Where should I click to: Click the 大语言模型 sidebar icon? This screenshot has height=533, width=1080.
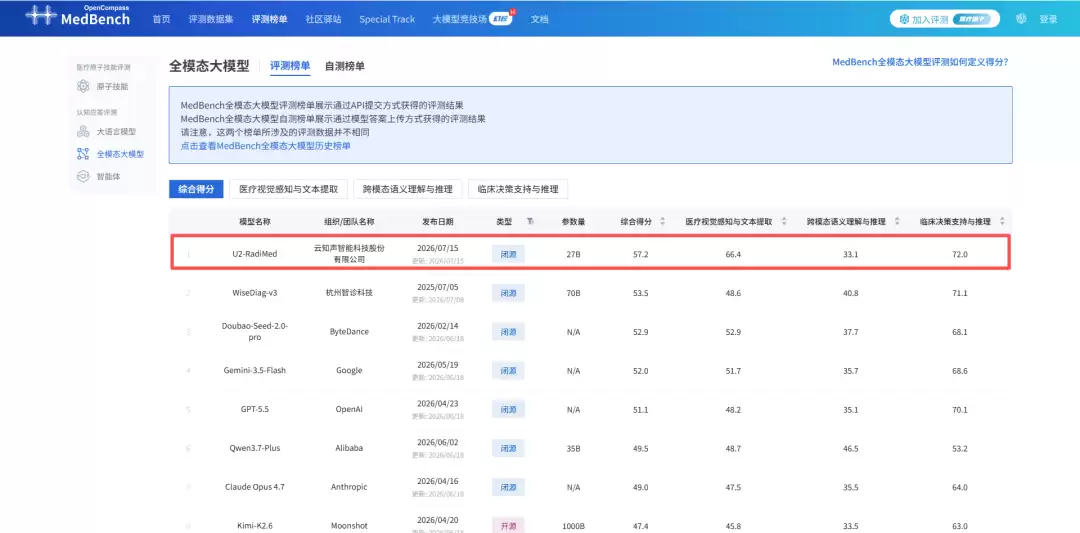83,132
